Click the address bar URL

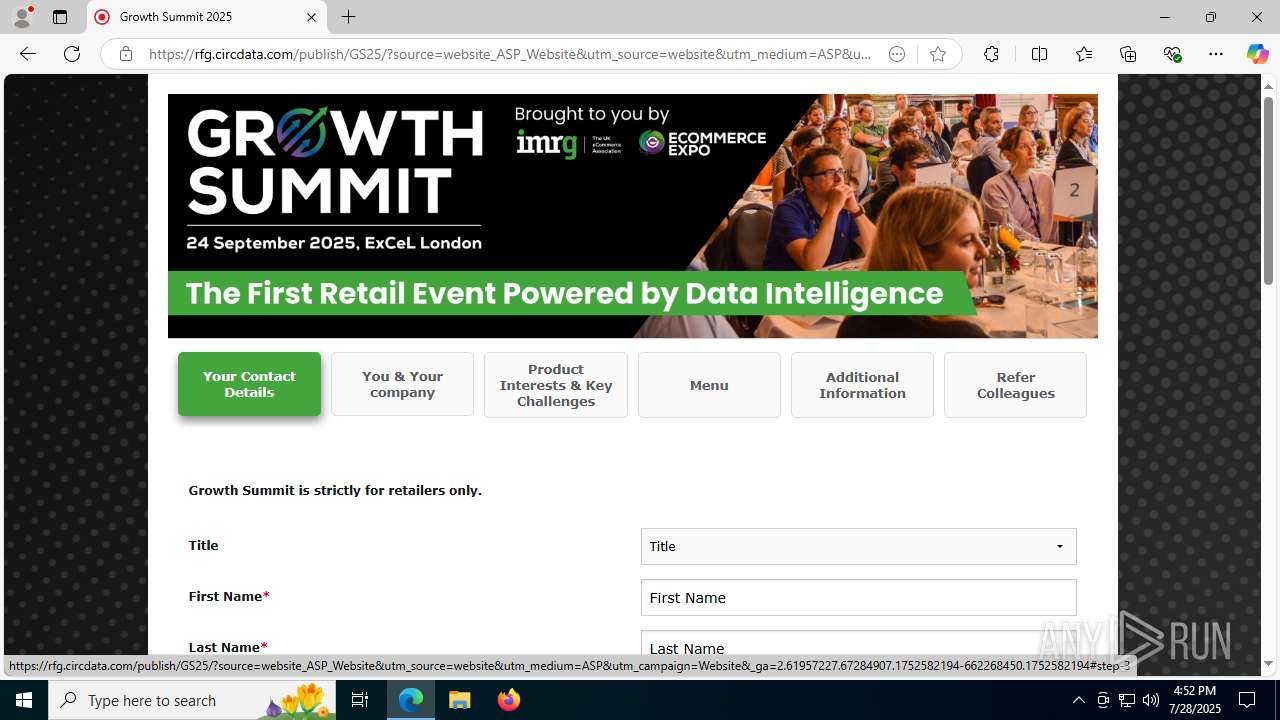[x=510, y=54]
